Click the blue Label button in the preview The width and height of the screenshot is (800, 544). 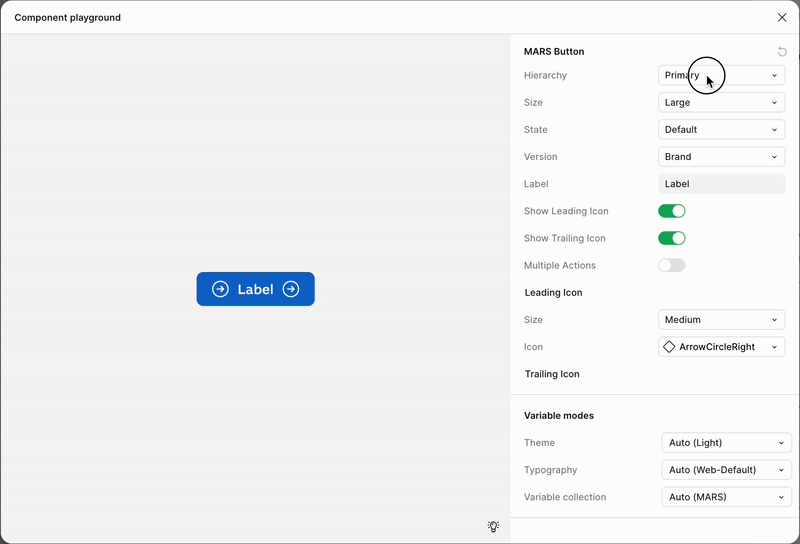pyautogui.click(x=256, y=289)
